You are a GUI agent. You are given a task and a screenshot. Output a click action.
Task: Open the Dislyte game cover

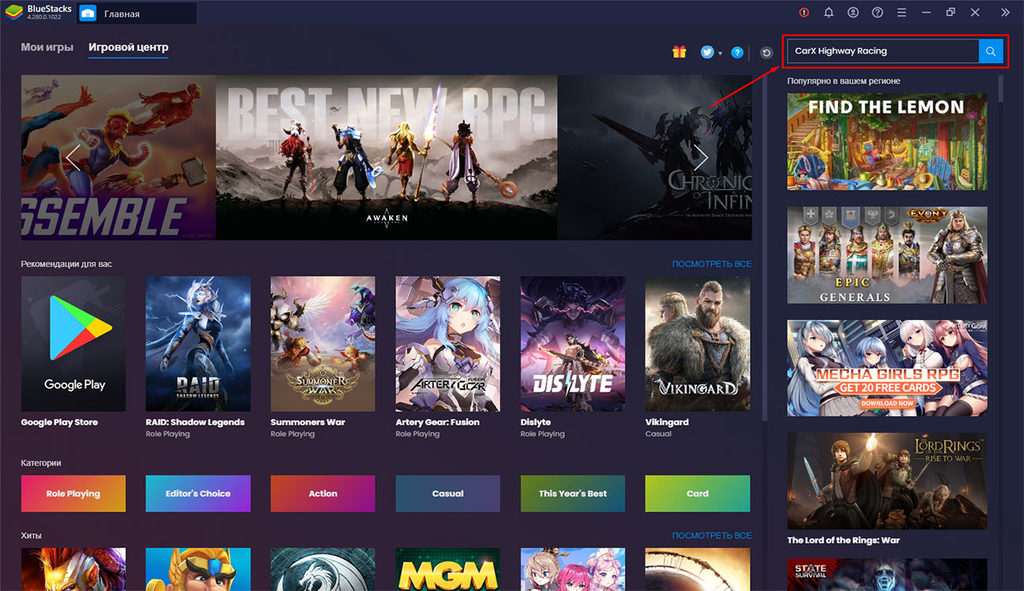pyautogui.click(x=573, y=343)
